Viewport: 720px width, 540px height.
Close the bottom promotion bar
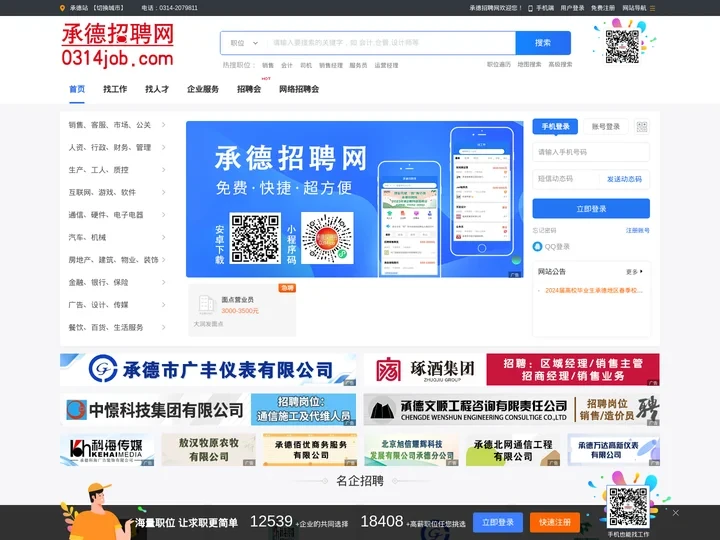click(x=675, y=513)
